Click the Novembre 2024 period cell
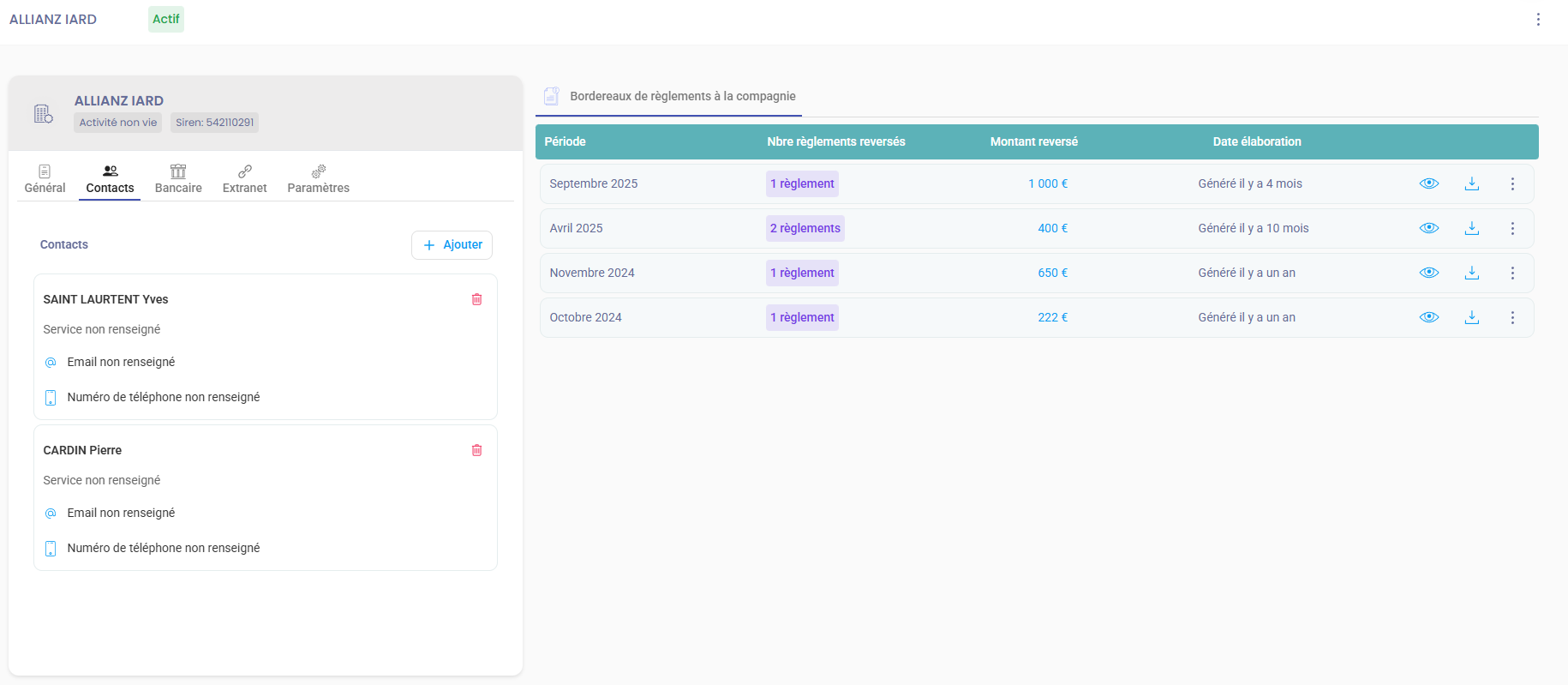This screenshot has width=1568, height=685. pos(592,273)
